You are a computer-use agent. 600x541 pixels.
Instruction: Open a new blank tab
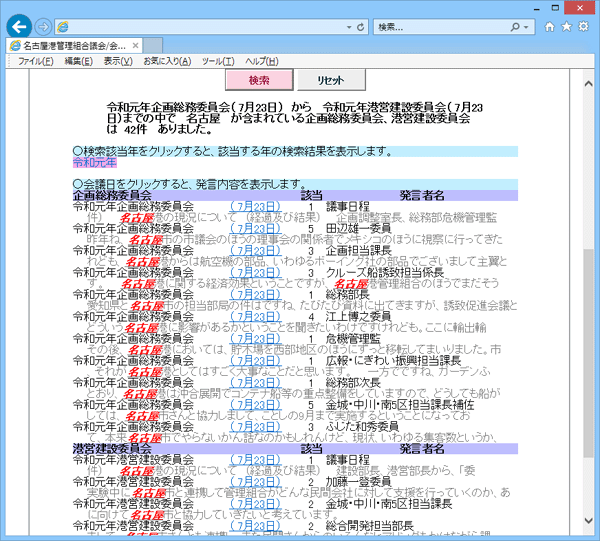point(153,46)
